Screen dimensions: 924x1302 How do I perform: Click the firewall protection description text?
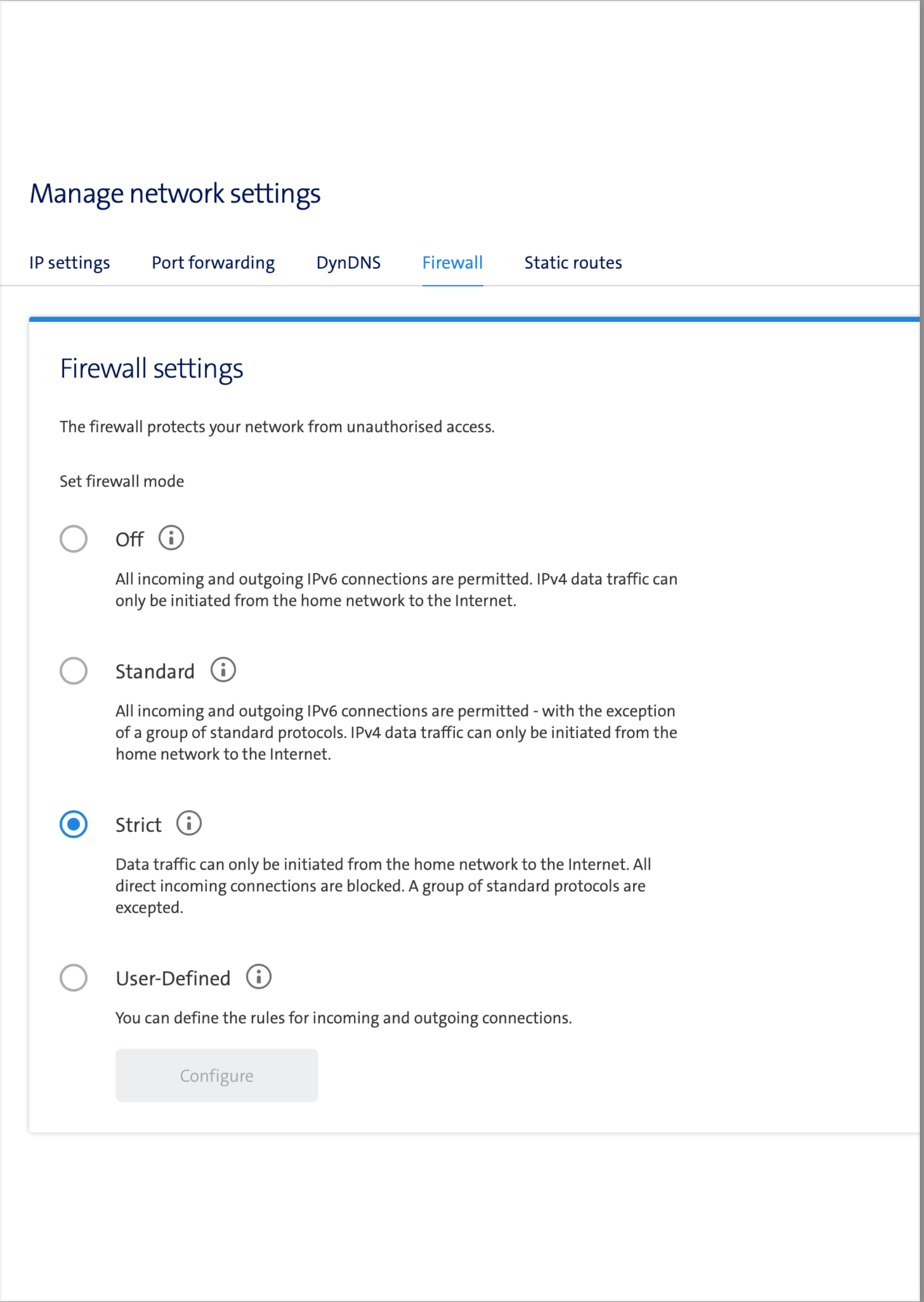(277, 426)
